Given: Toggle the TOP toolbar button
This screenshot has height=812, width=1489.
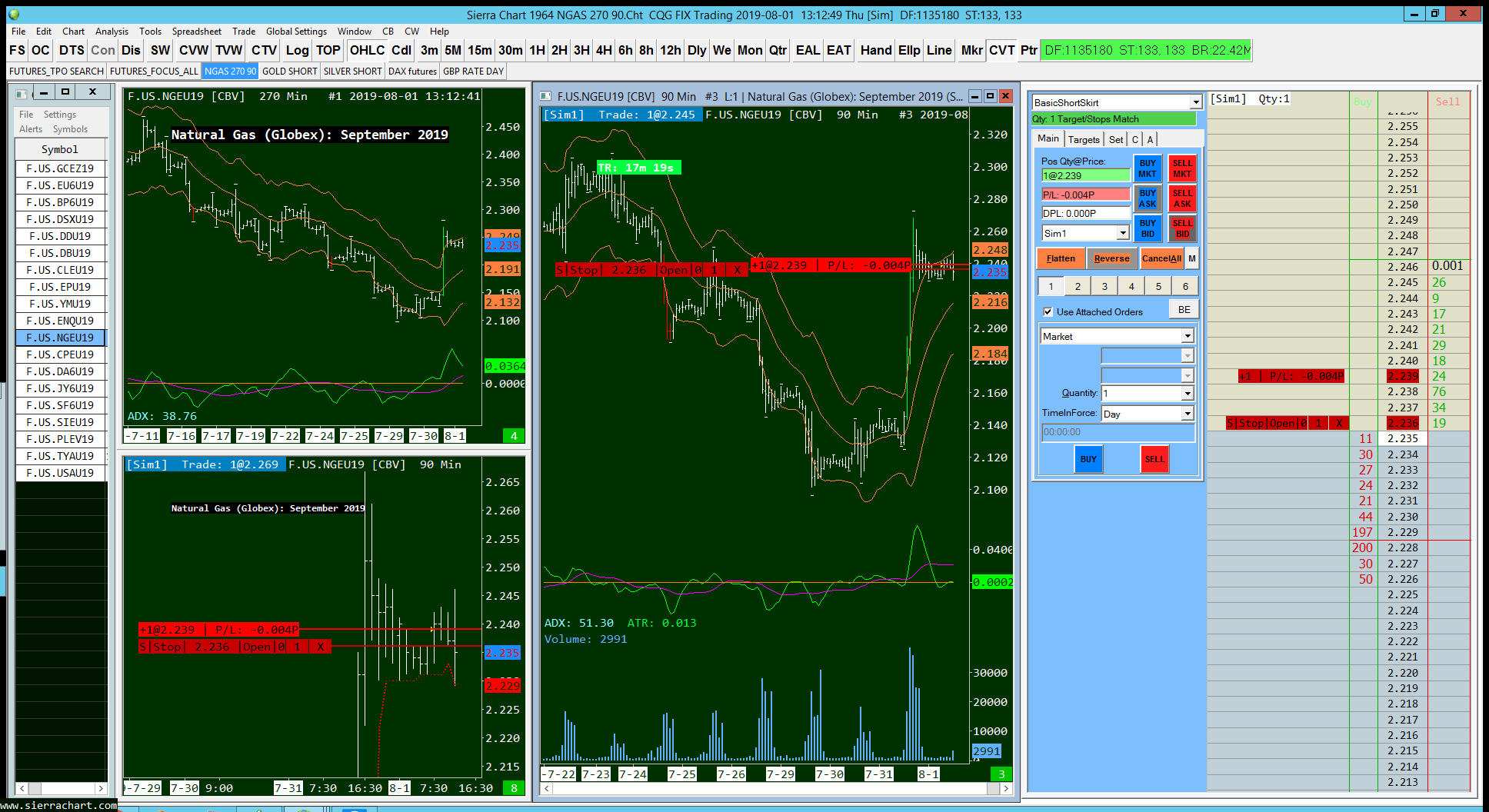Looking at the screenshot, I should [328, 50].
